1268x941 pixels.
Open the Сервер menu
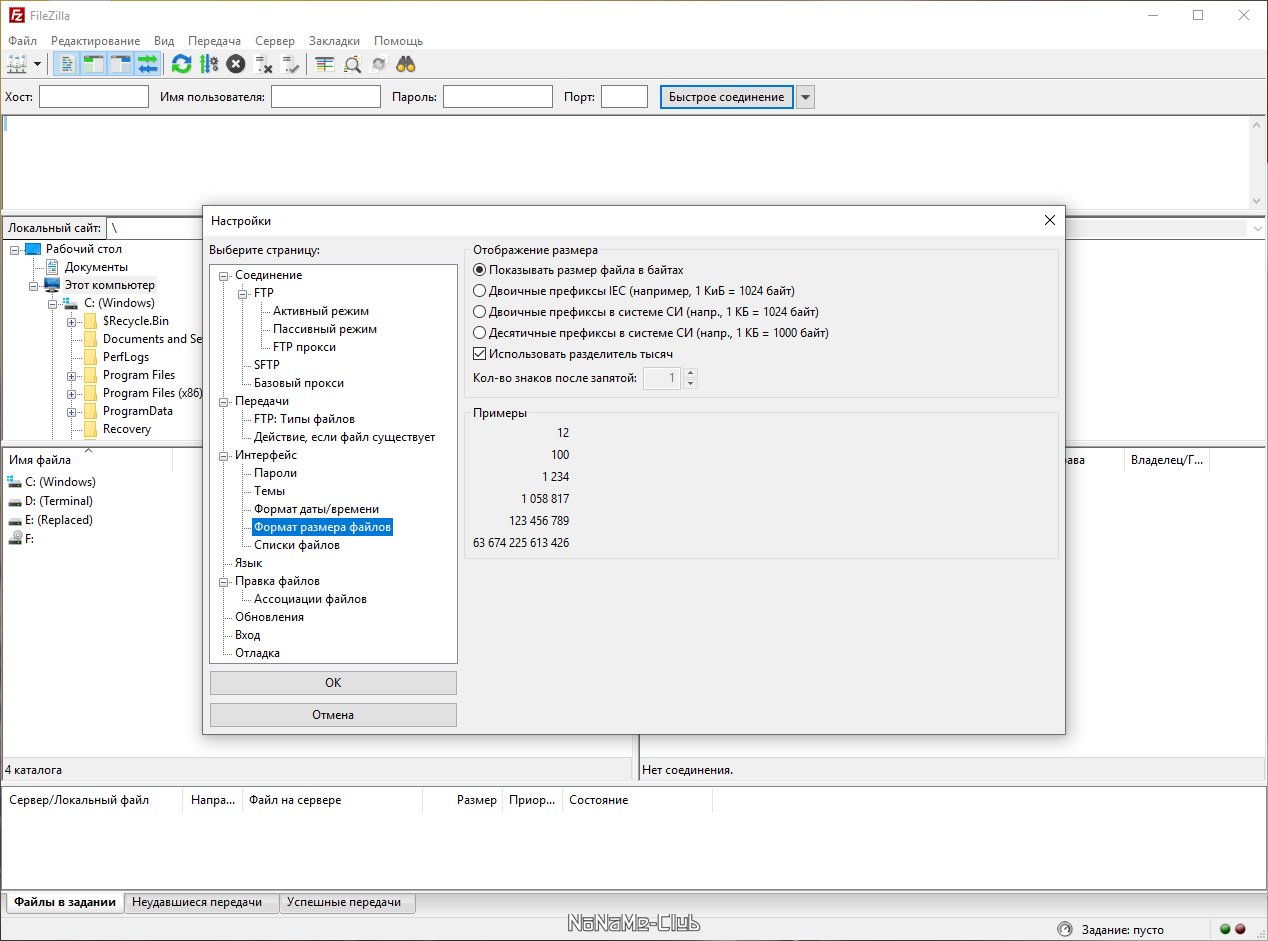pos(275,41)
